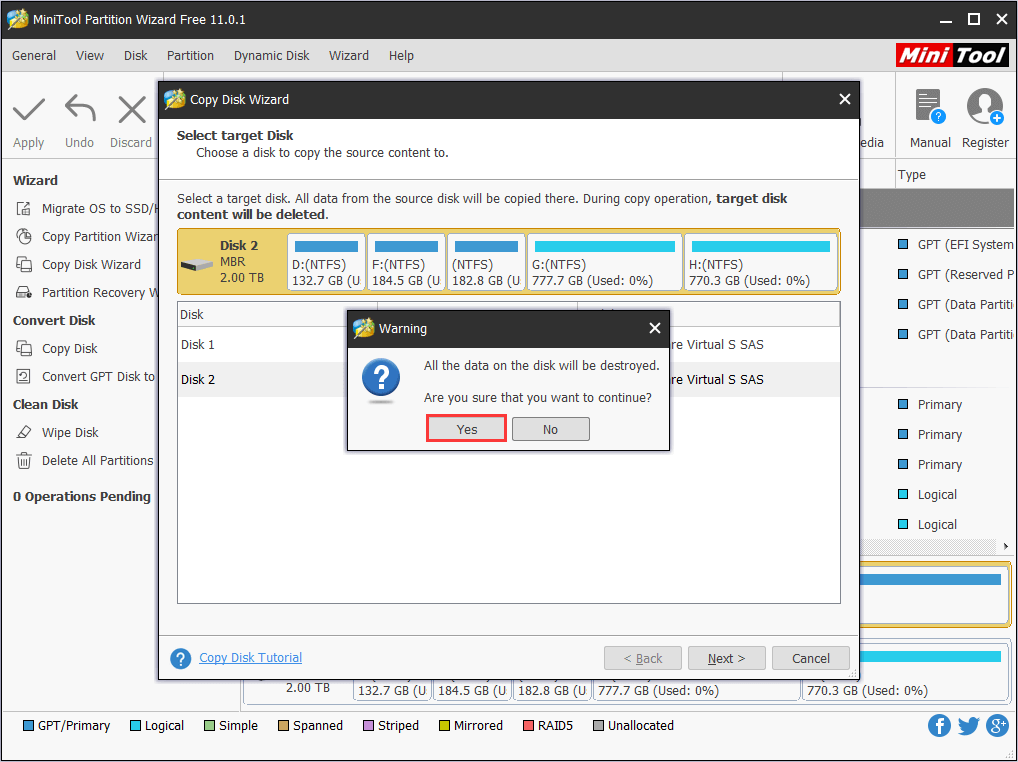The height and width of the screenshot is (762, 1018).
Task: Click the Striped legend entry
Action: point(391,726)
